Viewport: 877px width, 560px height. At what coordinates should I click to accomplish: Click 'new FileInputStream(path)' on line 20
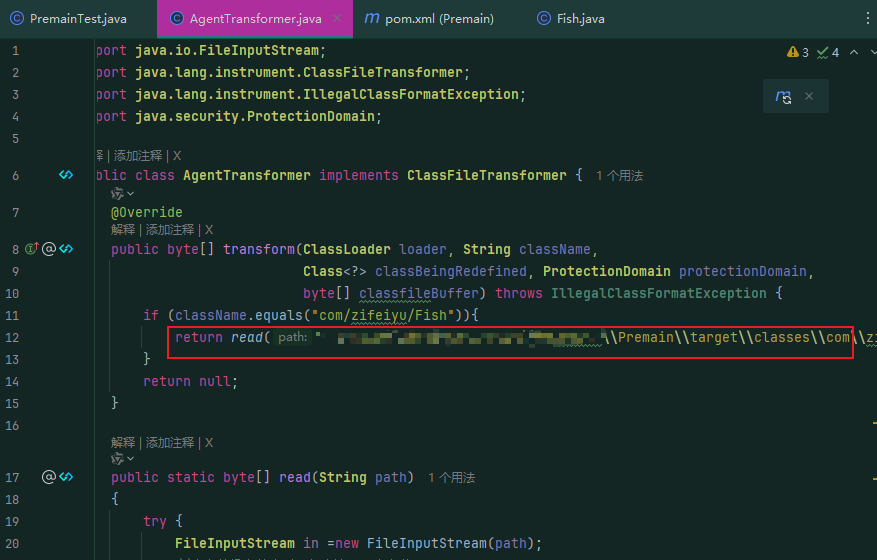pos(435,543)
